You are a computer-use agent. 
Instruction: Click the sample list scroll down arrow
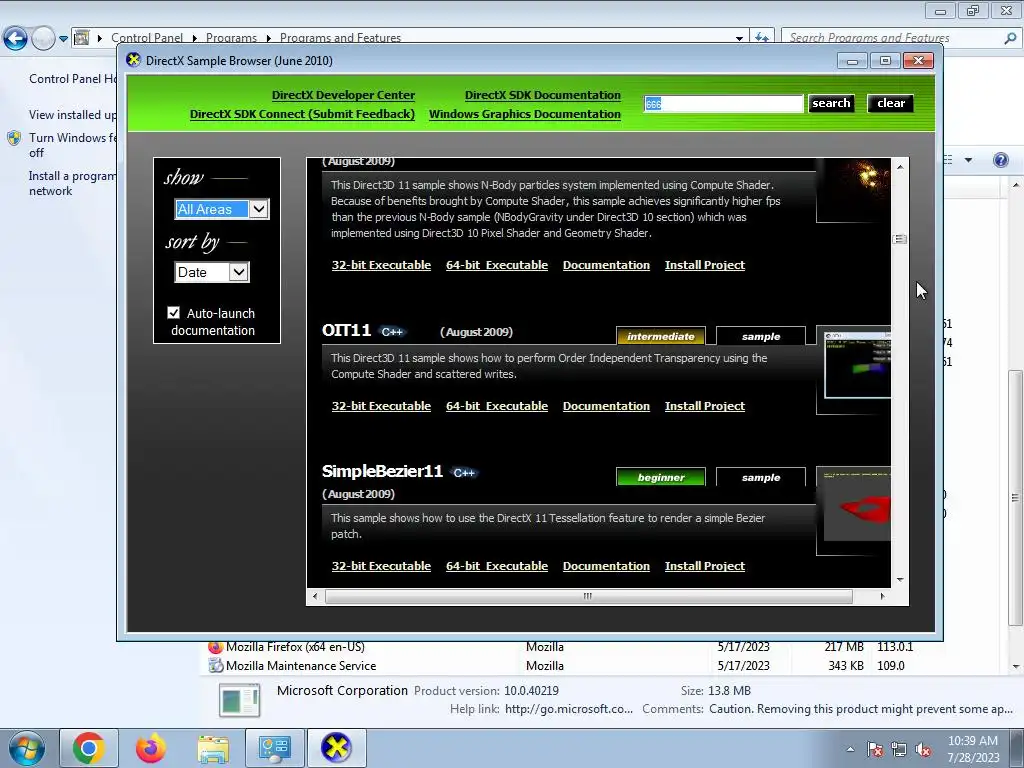pos(900,579)
